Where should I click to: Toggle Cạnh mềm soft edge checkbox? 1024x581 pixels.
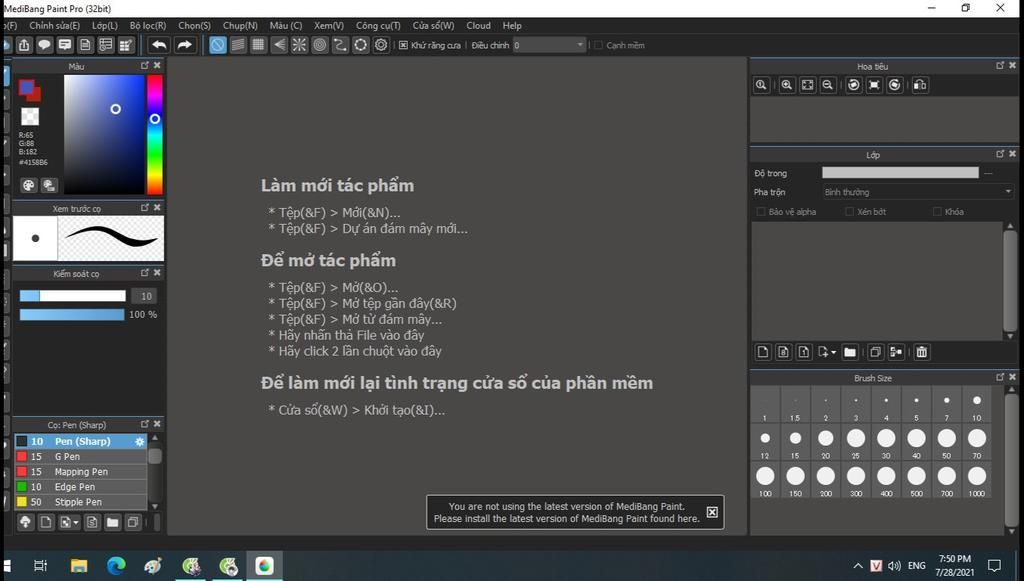click(x=598, y=45)
